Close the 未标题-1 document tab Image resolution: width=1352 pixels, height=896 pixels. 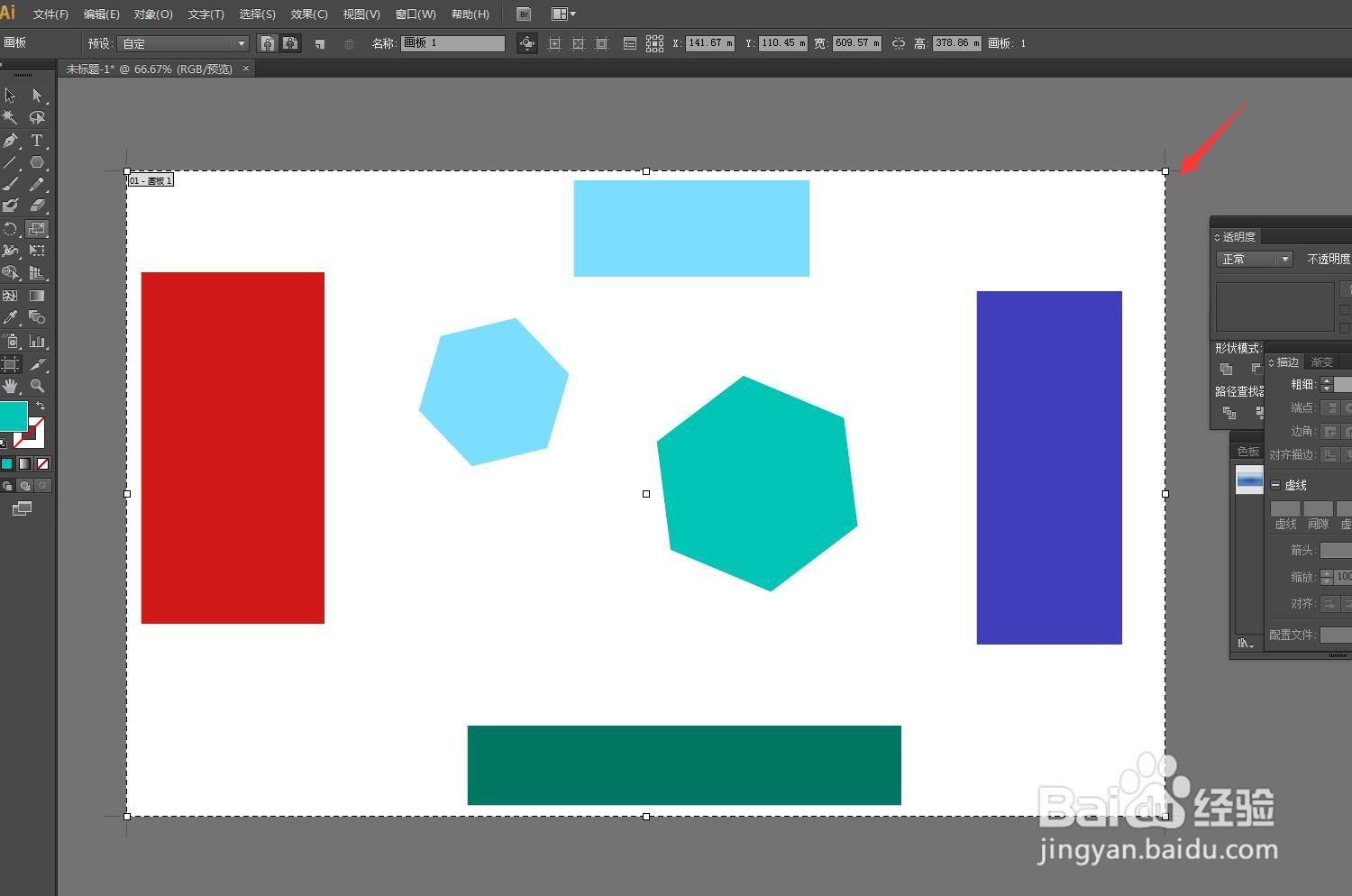pos(246,69)
